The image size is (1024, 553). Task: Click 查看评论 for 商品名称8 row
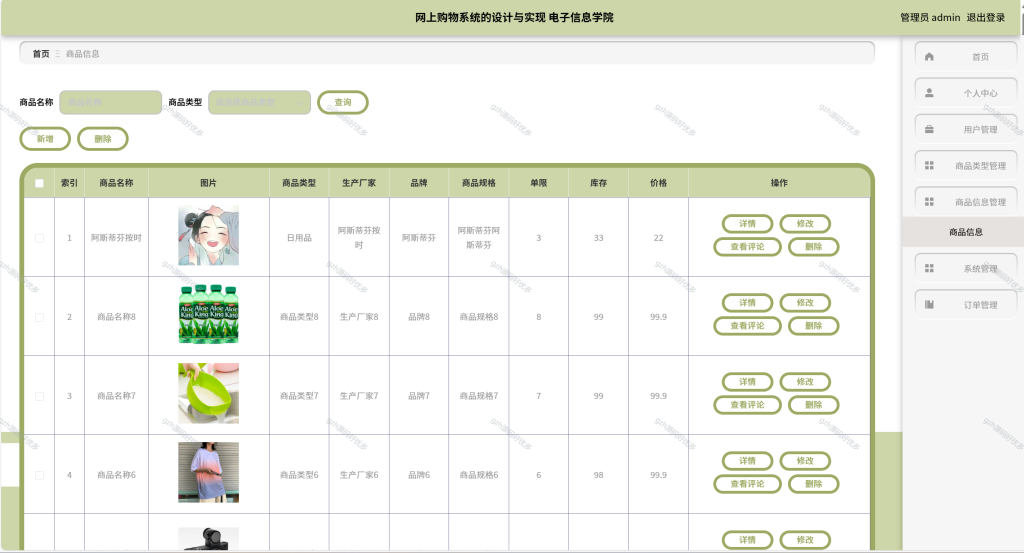[x=747, y=326]
